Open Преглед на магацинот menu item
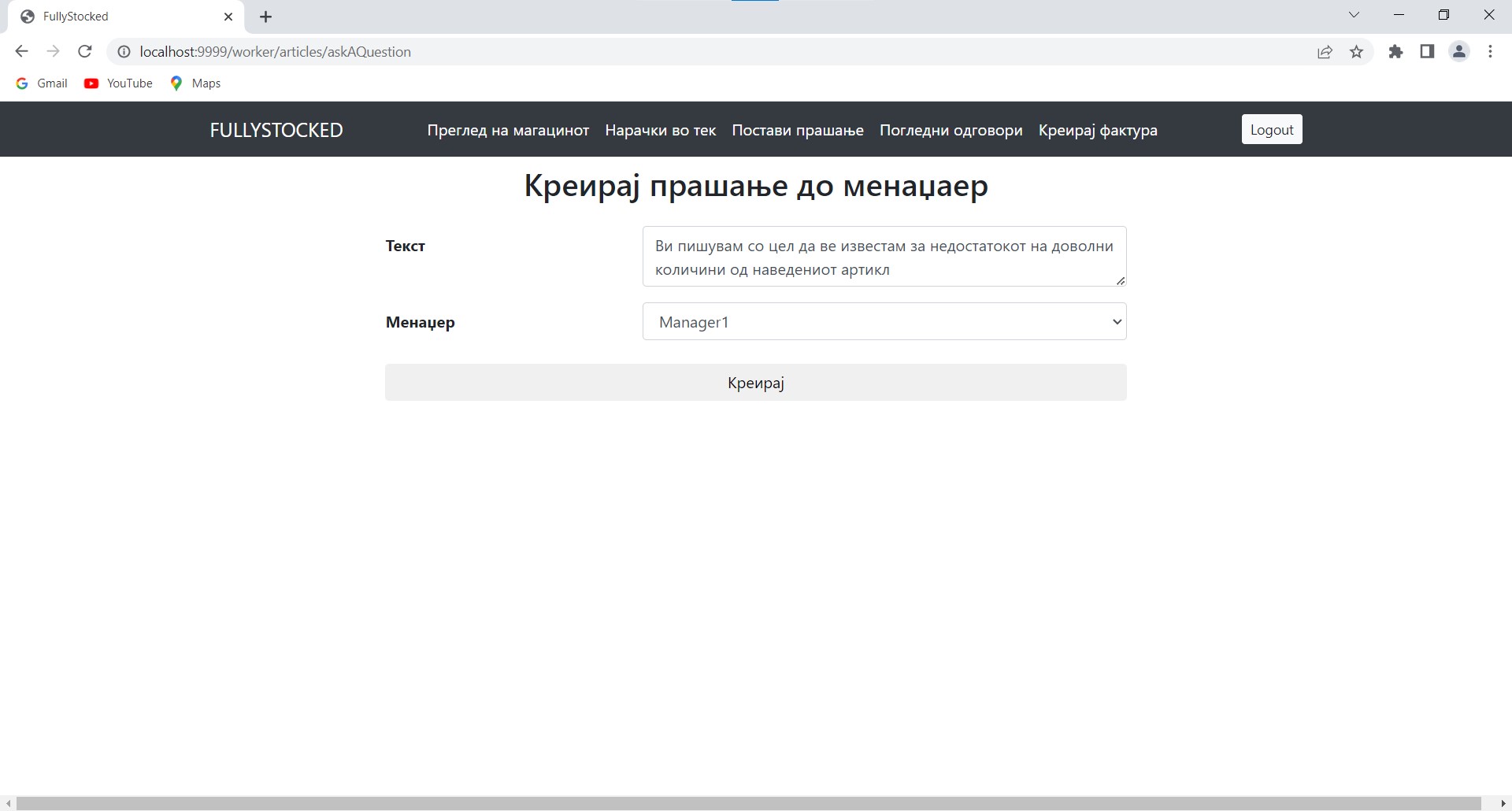The width and height of the screenshot is (1512, 811). tap(508, 130)
